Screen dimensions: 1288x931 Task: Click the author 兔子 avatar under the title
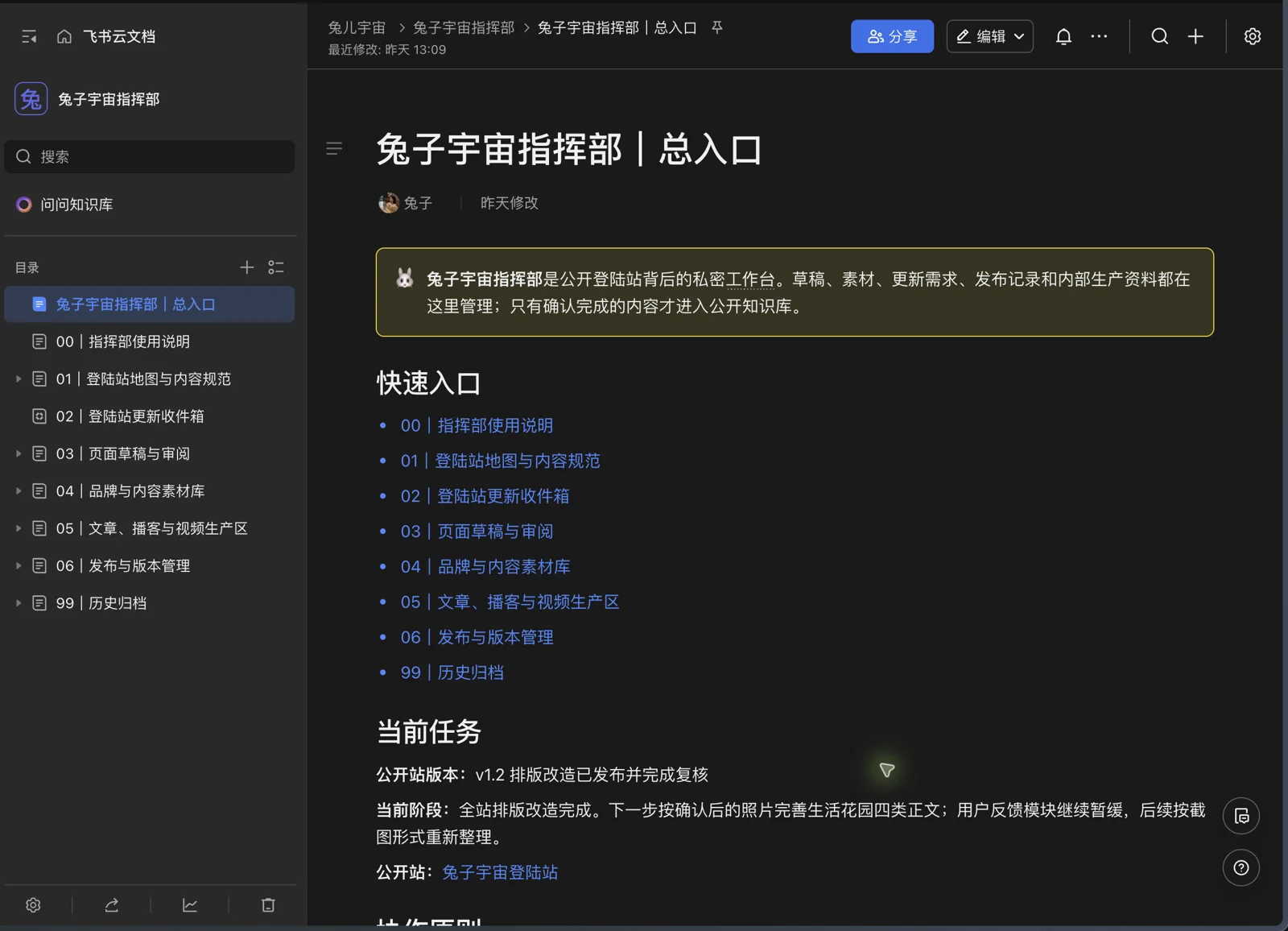coord(389,203)
